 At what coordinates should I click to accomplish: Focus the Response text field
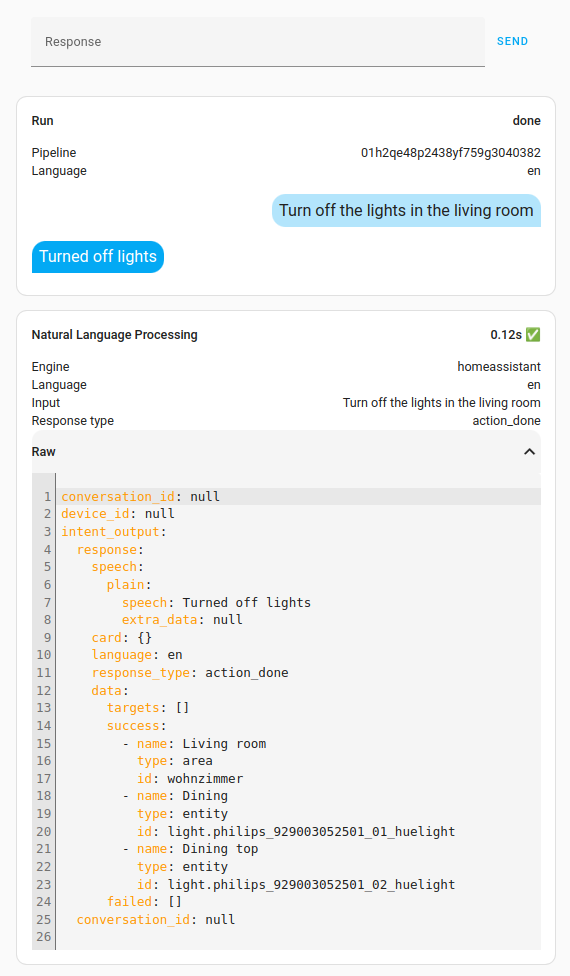[258, 42]
